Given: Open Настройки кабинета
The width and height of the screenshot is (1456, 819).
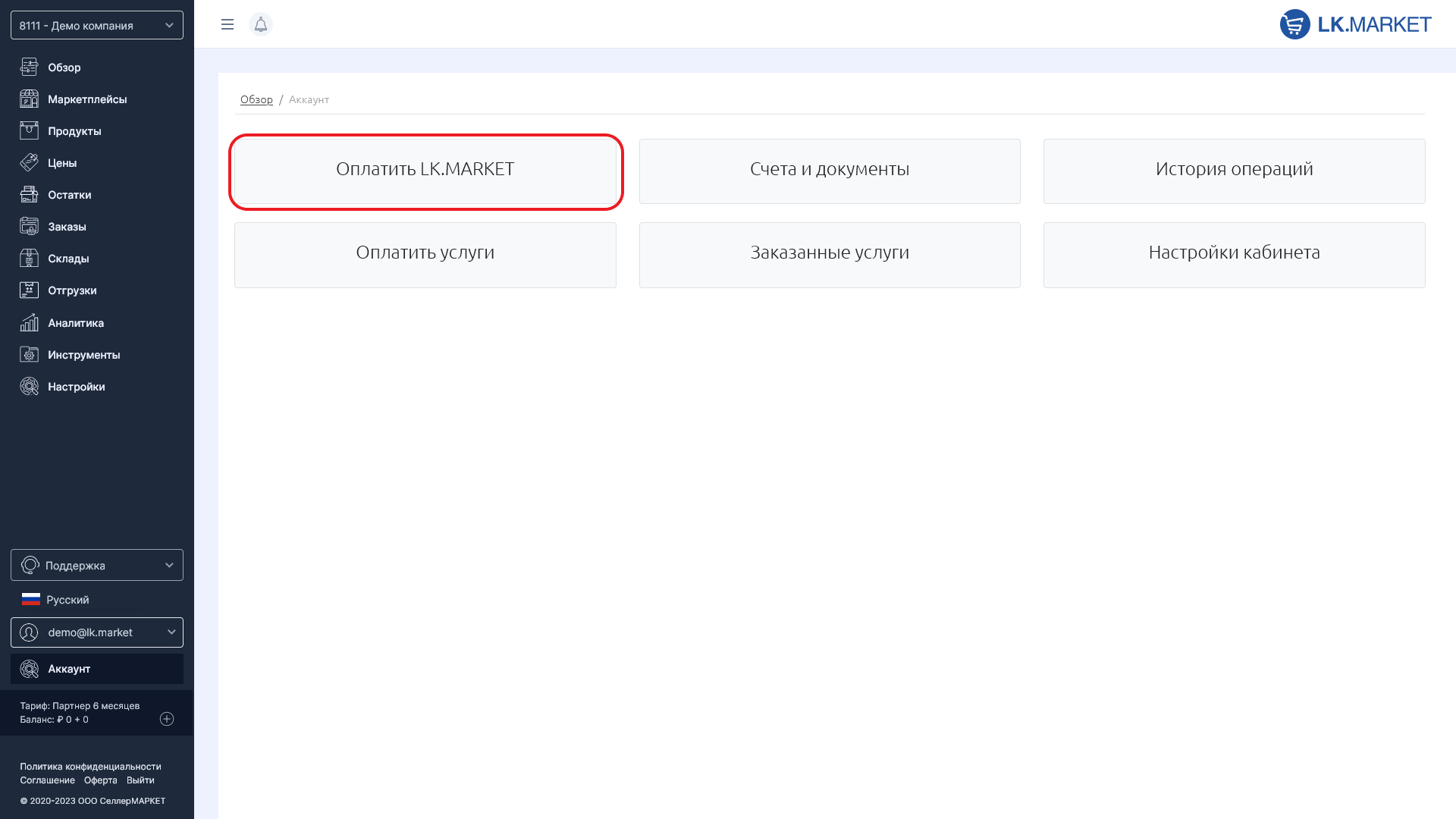Looking at the screenshot, I should click(1235, 255).
